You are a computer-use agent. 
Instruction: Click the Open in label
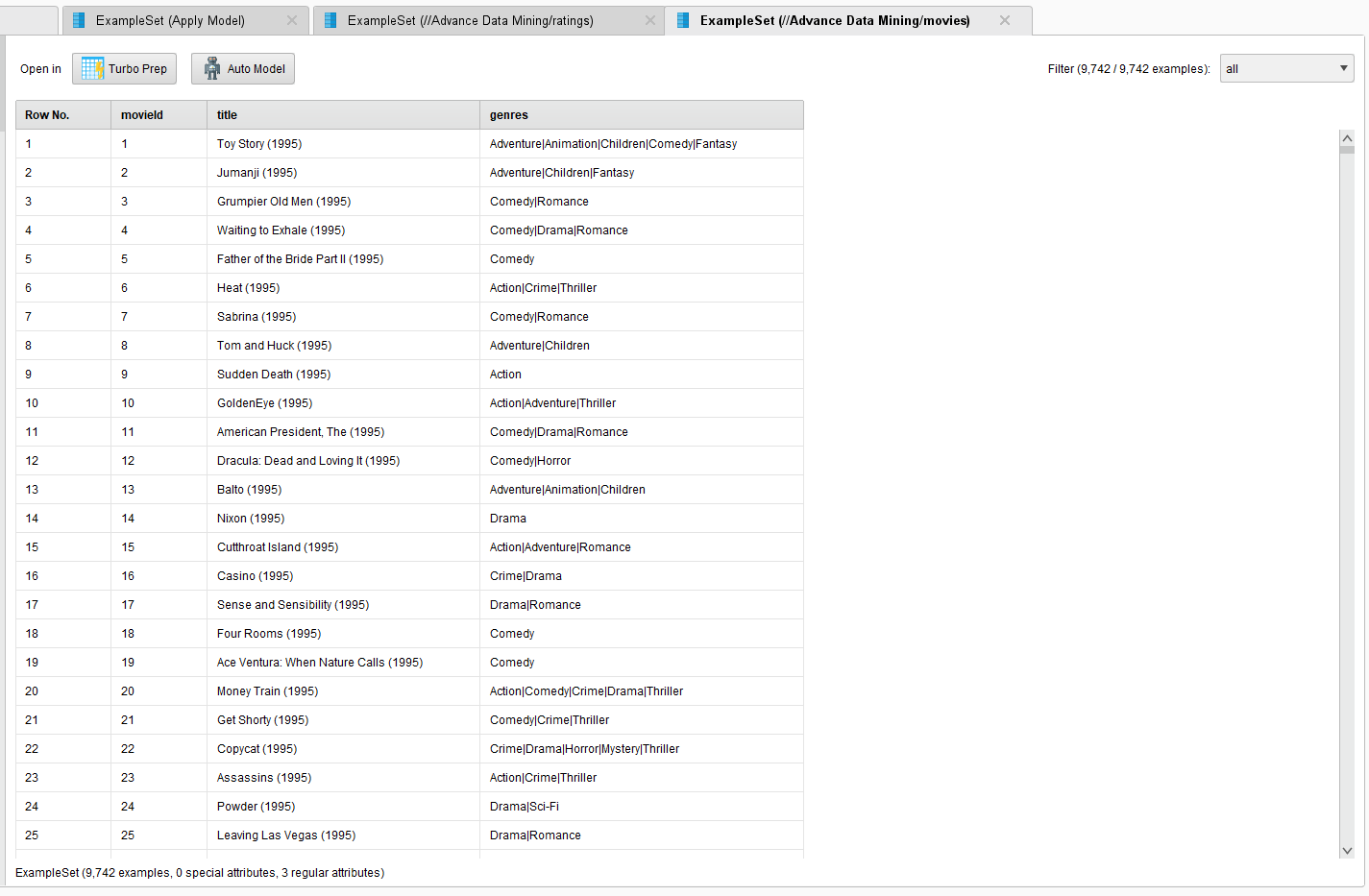point(40,69)
